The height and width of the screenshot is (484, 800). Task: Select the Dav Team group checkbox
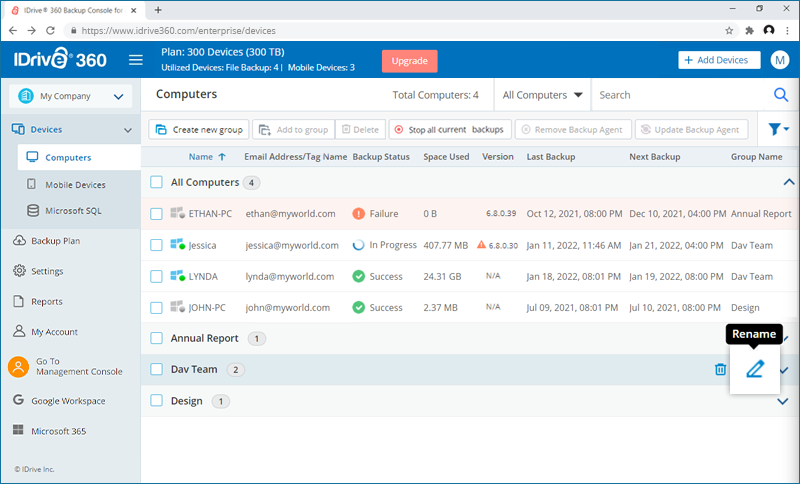[156, 369]
